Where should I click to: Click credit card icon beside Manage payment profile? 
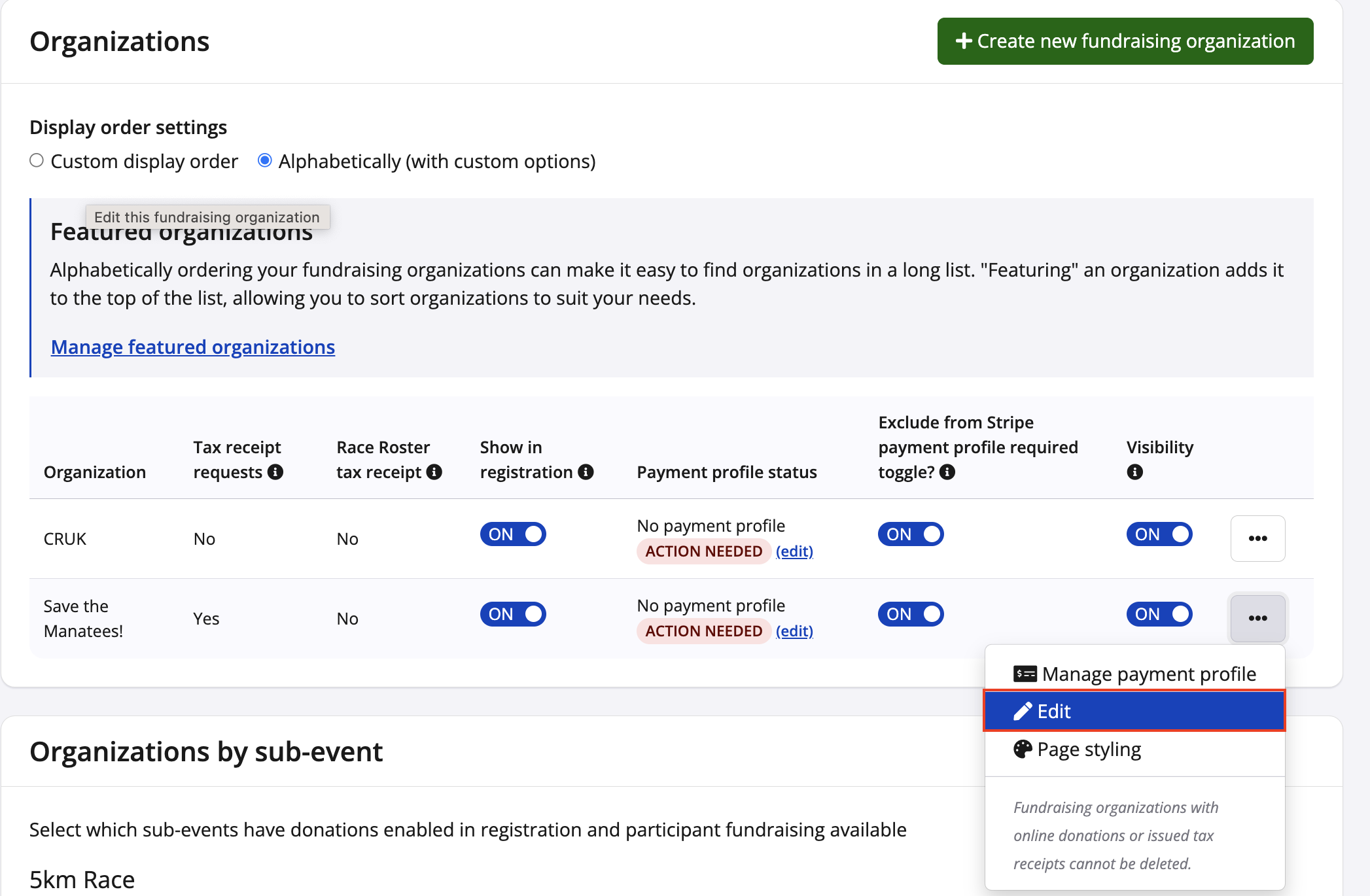click(1025, 674)
